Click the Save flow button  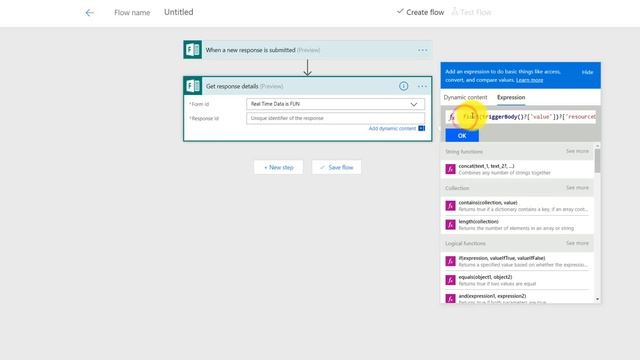pos(336,167)
